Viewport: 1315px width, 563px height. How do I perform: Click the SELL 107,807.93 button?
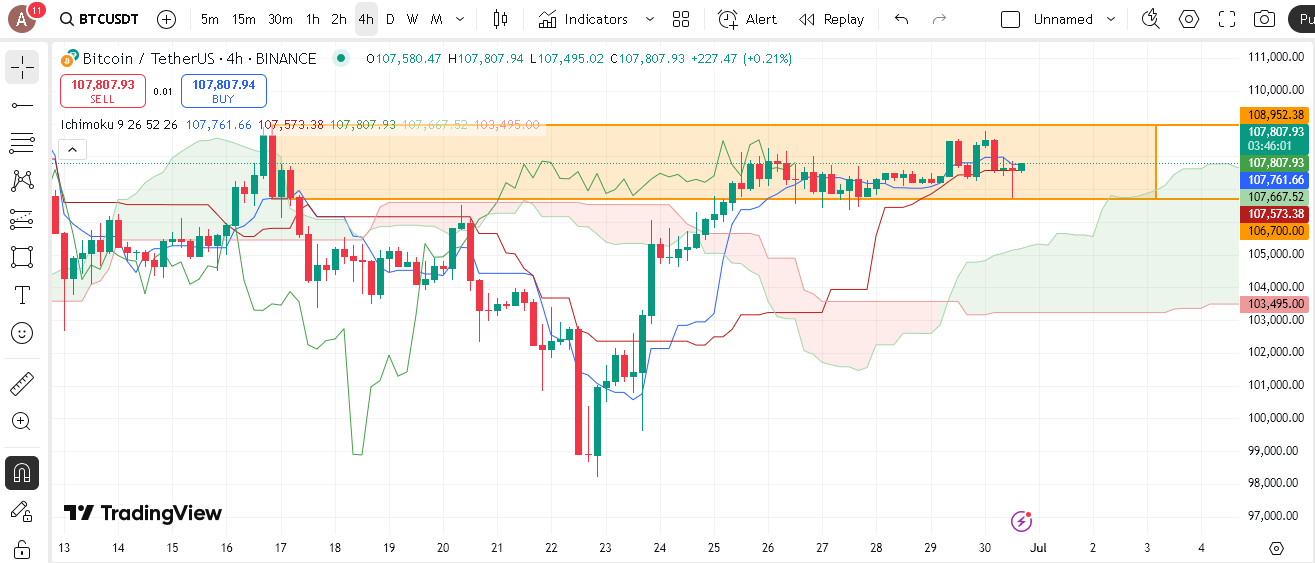click(103, 91)
